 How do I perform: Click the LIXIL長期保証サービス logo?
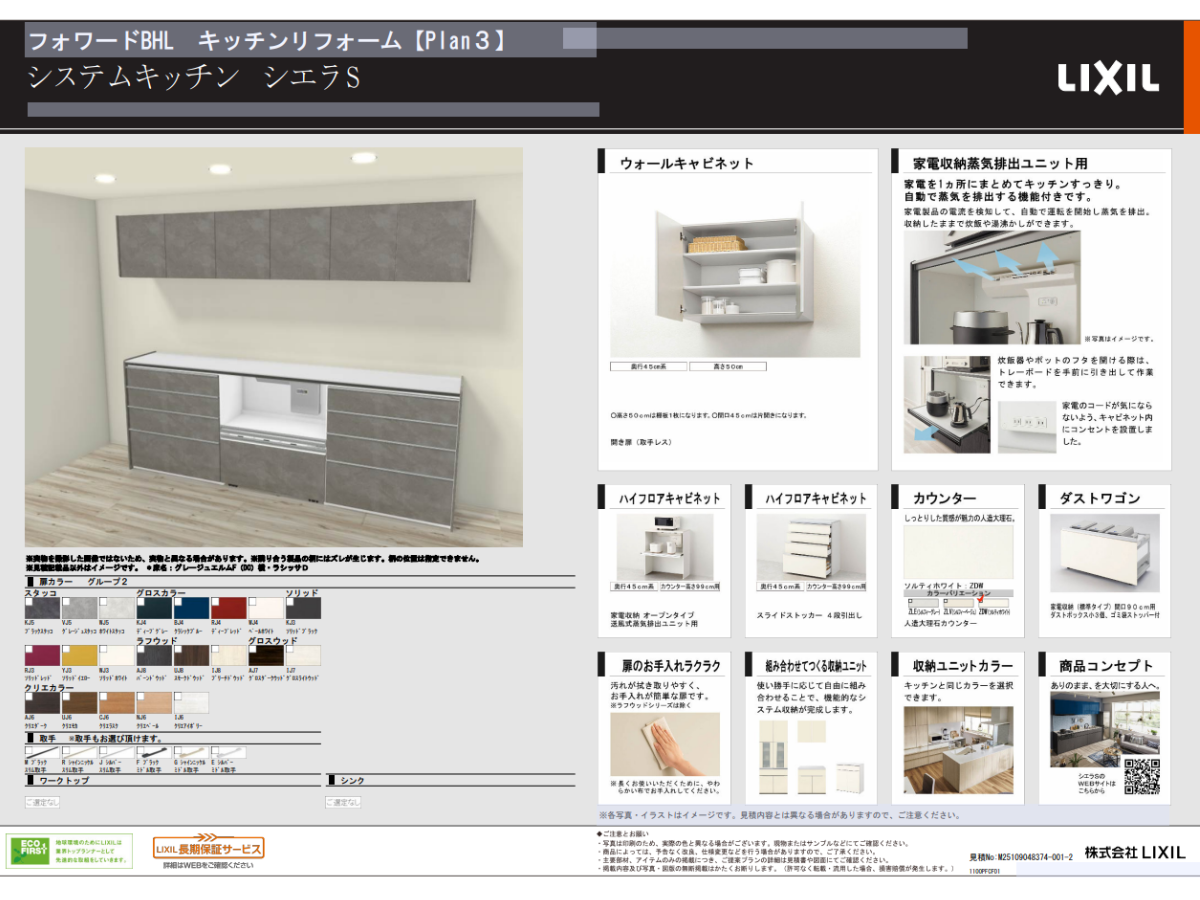pos(208,849)
